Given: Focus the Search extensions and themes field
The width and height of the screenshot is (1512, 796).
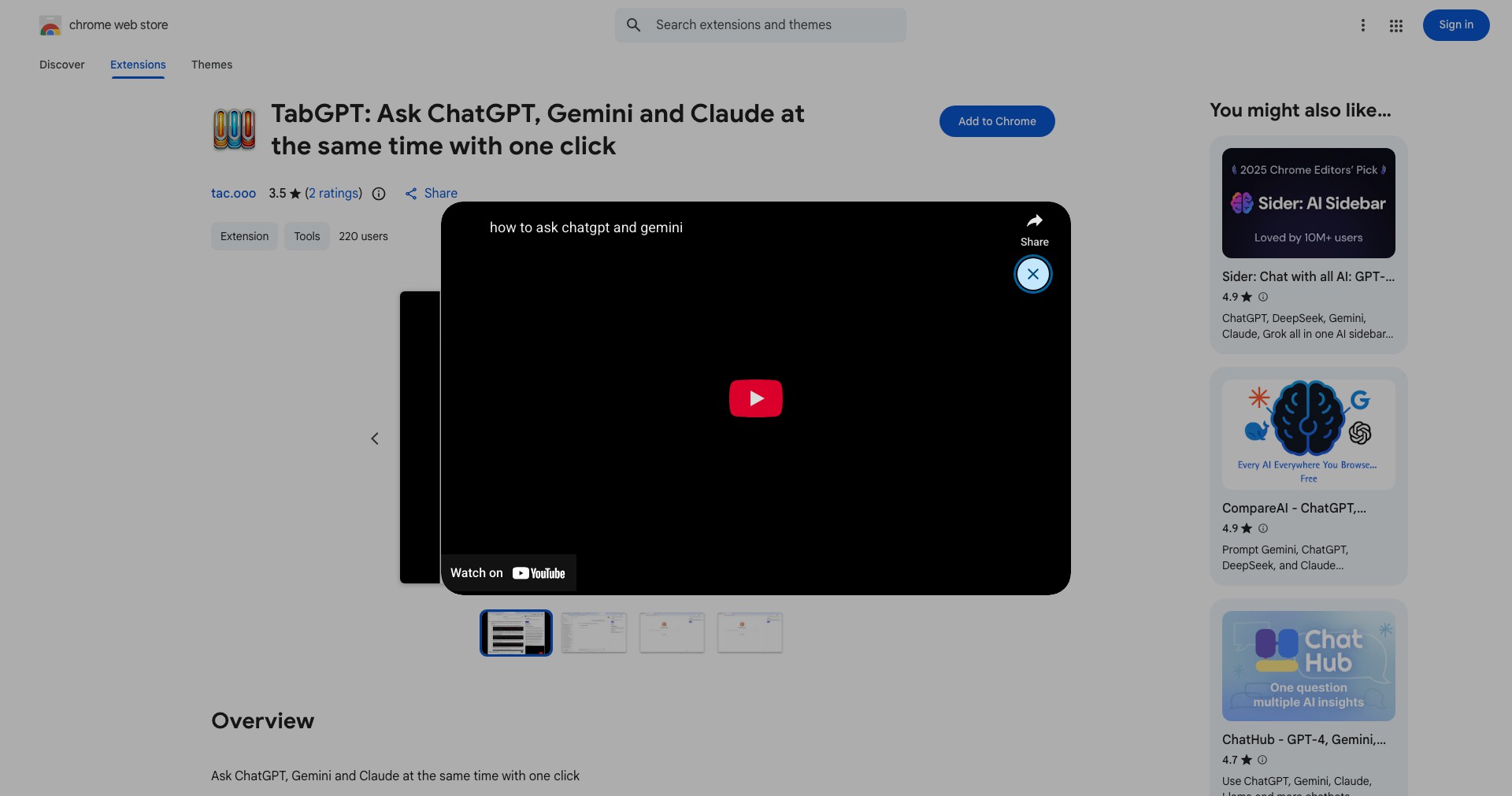Looking at the screenshot, I should 761,25.
